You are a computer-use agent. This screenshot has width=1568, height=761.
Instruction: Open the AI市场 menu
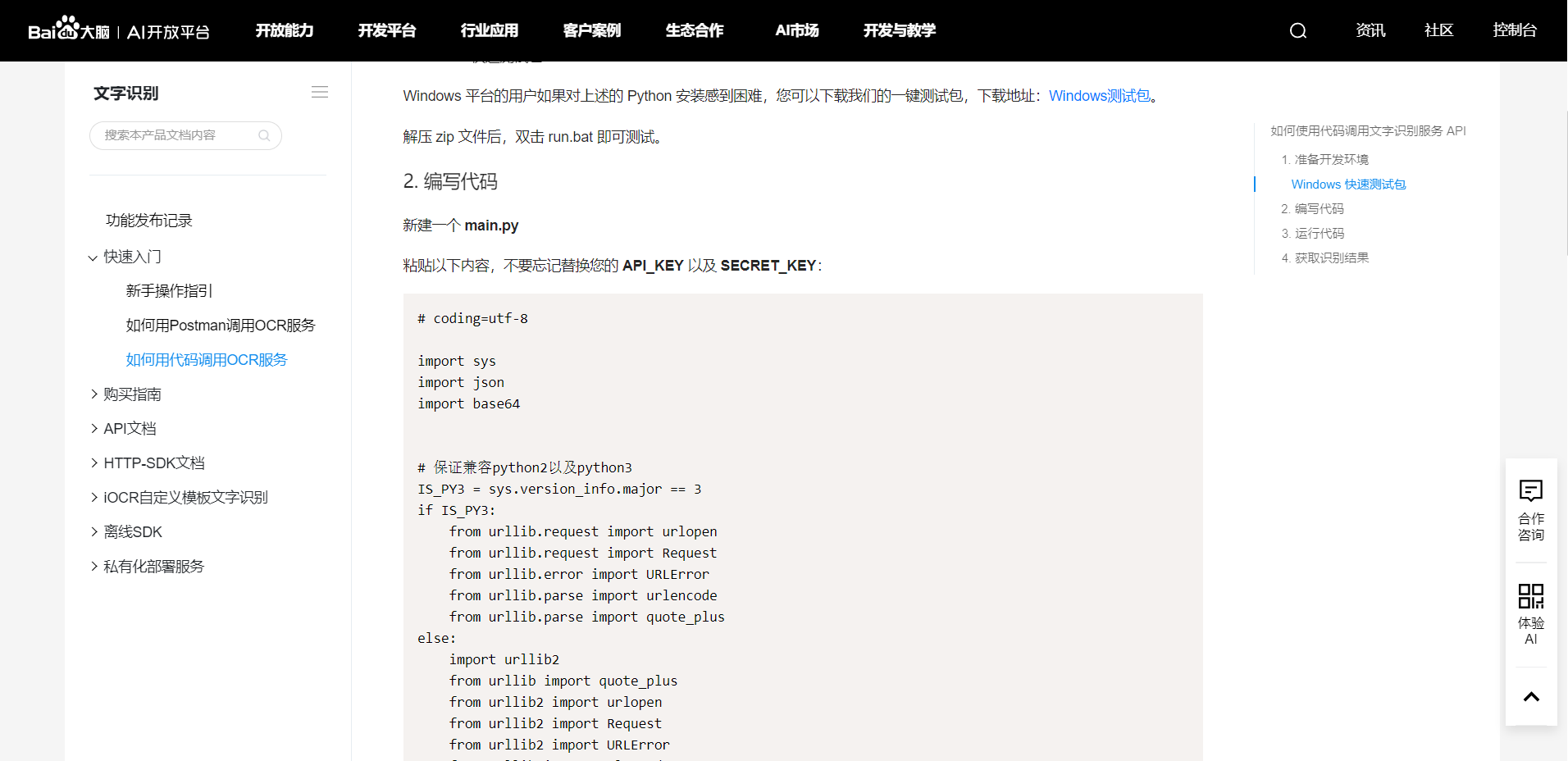tap(797, 30)
